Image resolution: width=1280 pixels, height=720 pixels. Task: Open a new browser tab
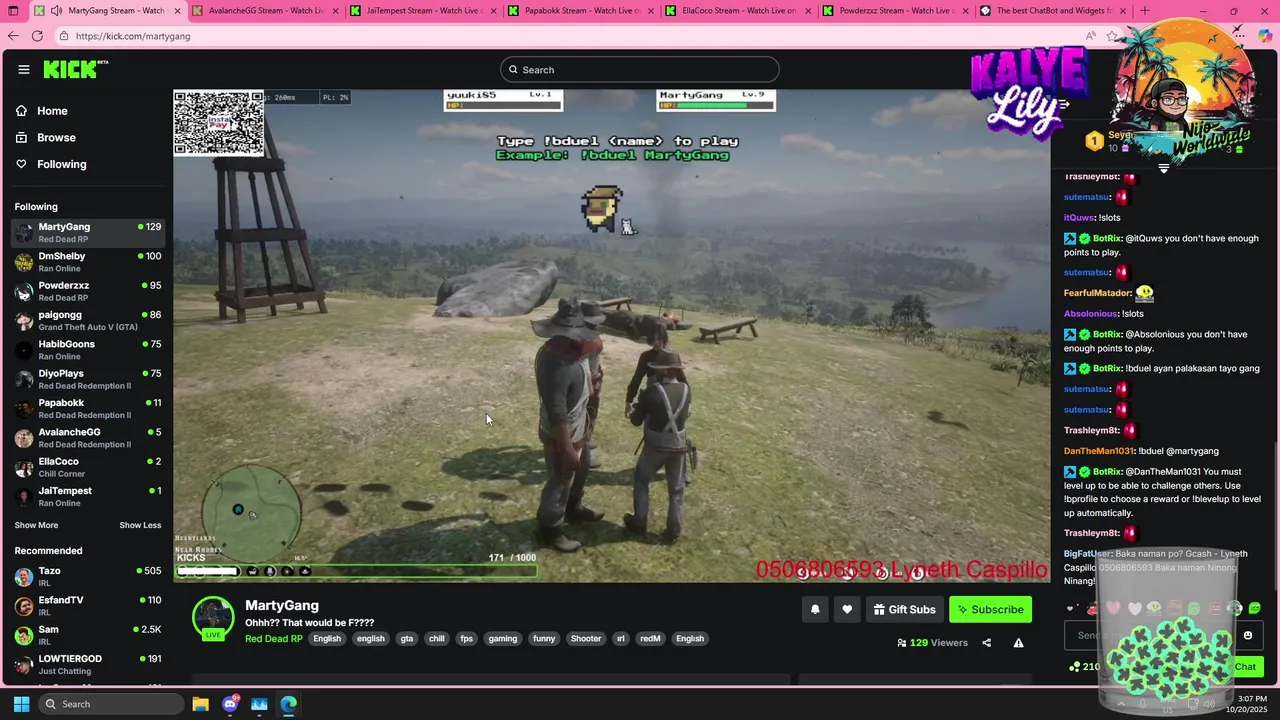[x=1144, y=11]
